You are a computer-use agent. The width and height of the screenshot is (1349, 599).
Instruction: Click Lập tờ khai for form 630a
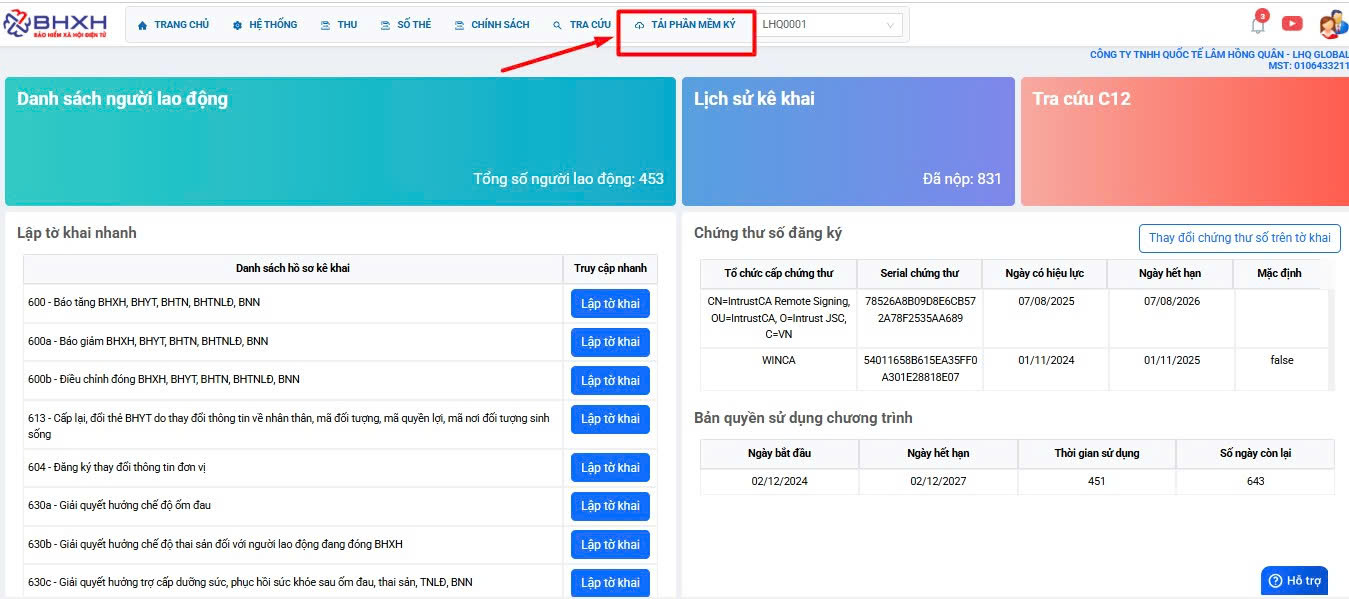[x=610, y=507]
